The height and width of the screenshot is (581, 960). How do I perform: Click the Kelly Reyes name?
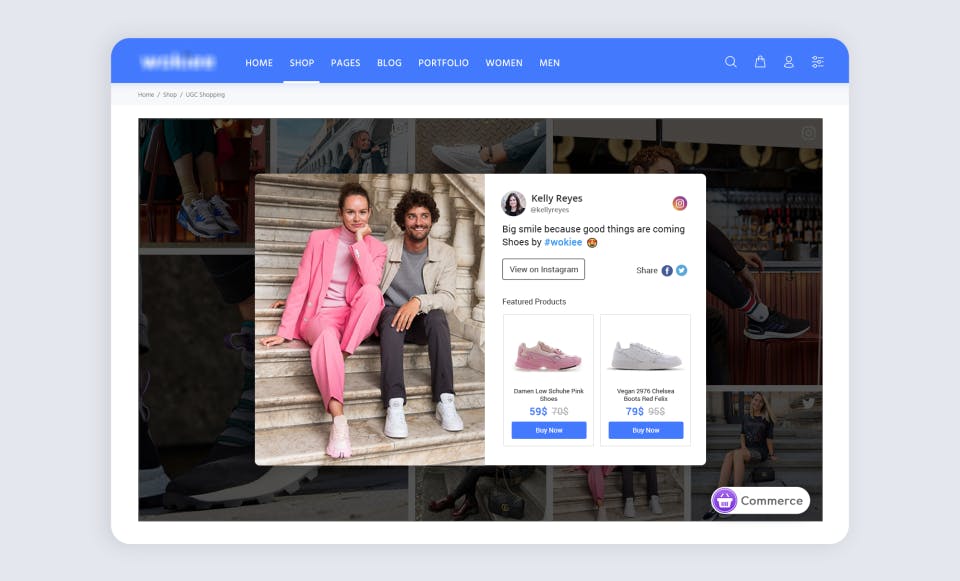tap(557, 198)
